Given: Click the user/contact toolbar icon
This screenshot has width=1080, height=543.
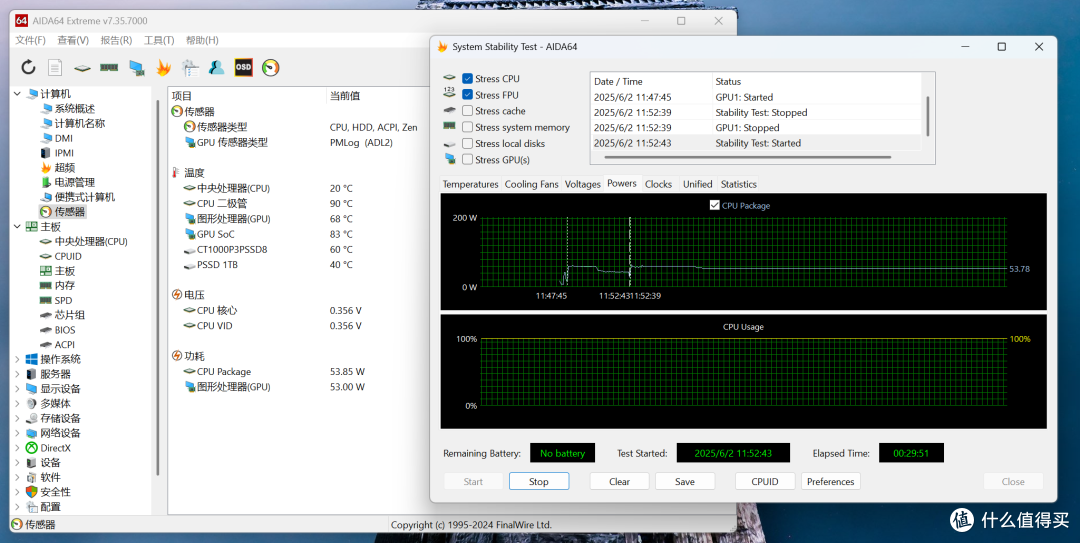Looking at the screenshot, I should coord(216,68).
